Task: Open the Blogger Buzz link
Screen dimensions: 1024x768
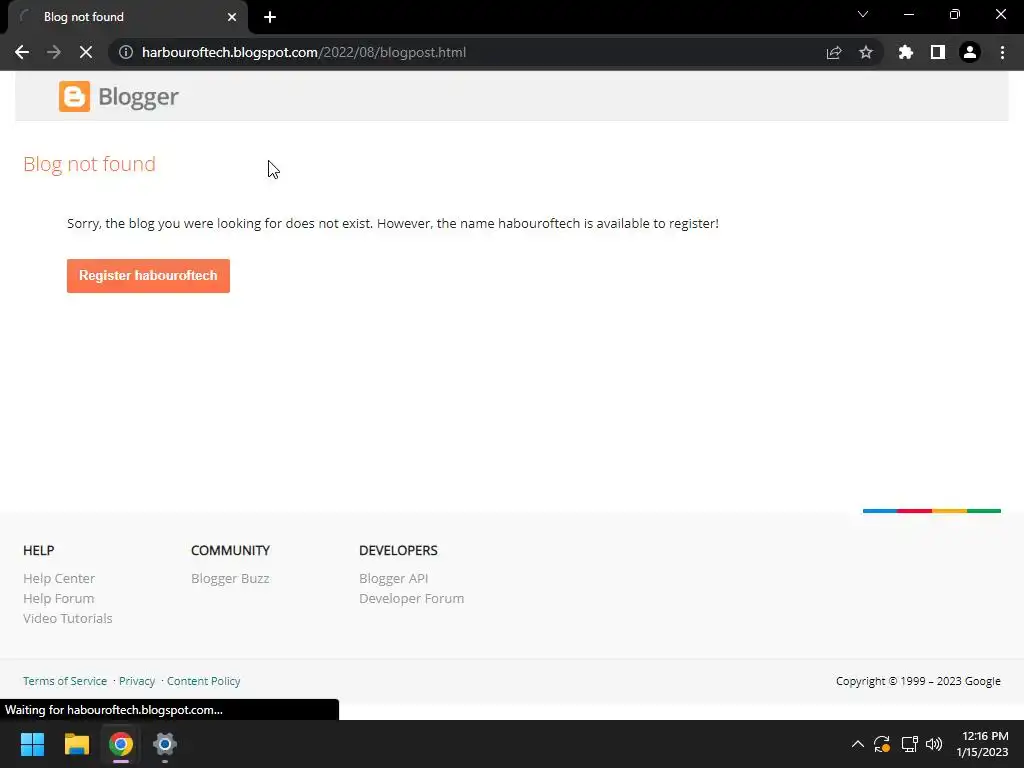Action: (230, 579)
